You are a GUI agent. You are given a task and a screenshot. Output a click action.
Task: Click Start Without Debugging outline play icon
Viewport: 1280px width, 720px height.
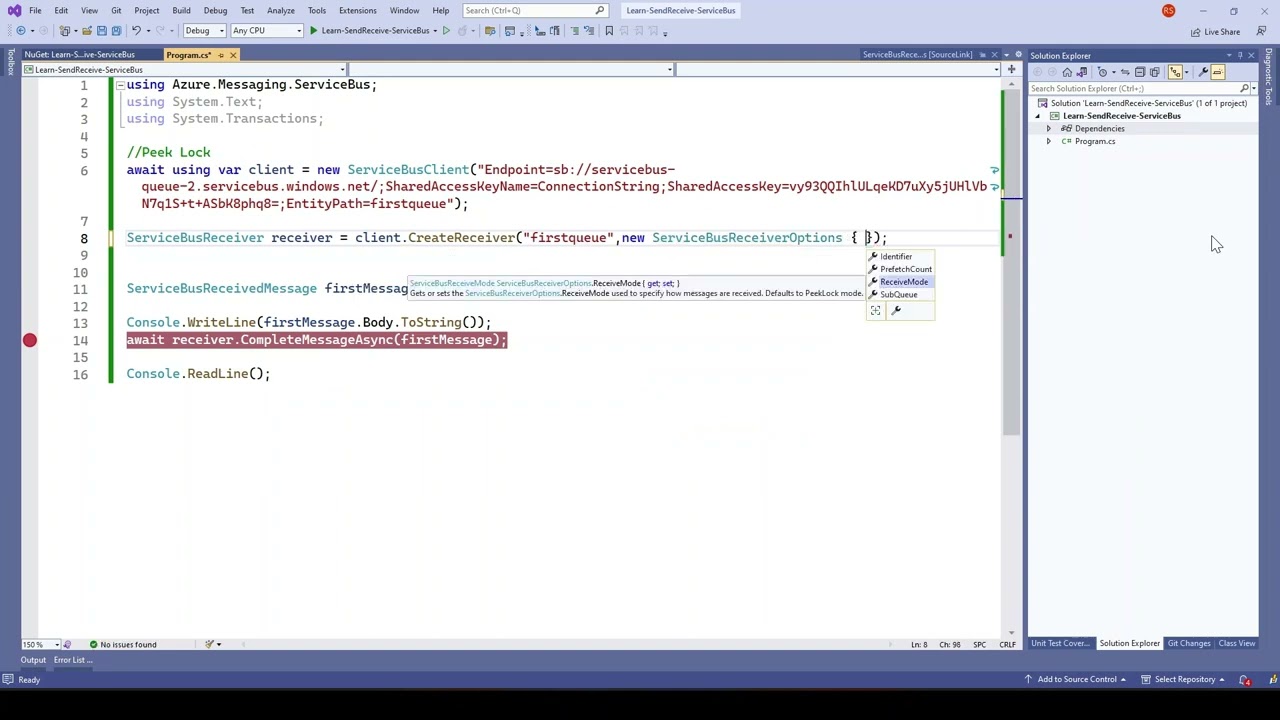click(446, 31)
